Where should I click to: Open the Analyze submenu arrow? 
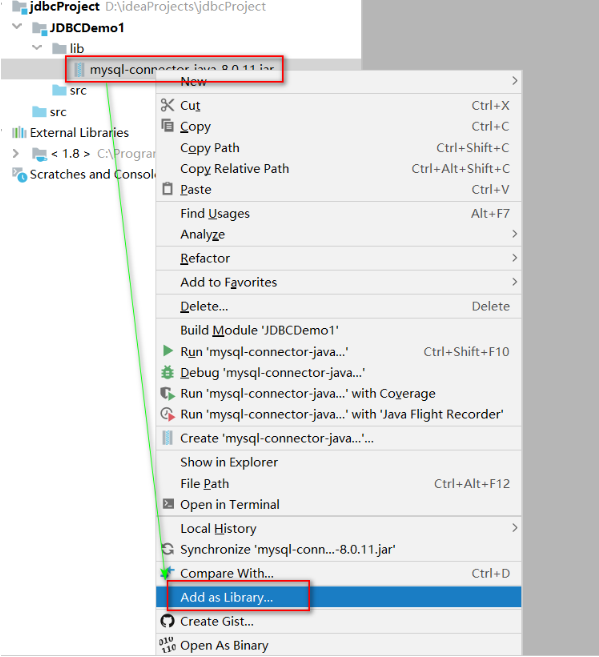pyautogui.click(x=515, y=234)
